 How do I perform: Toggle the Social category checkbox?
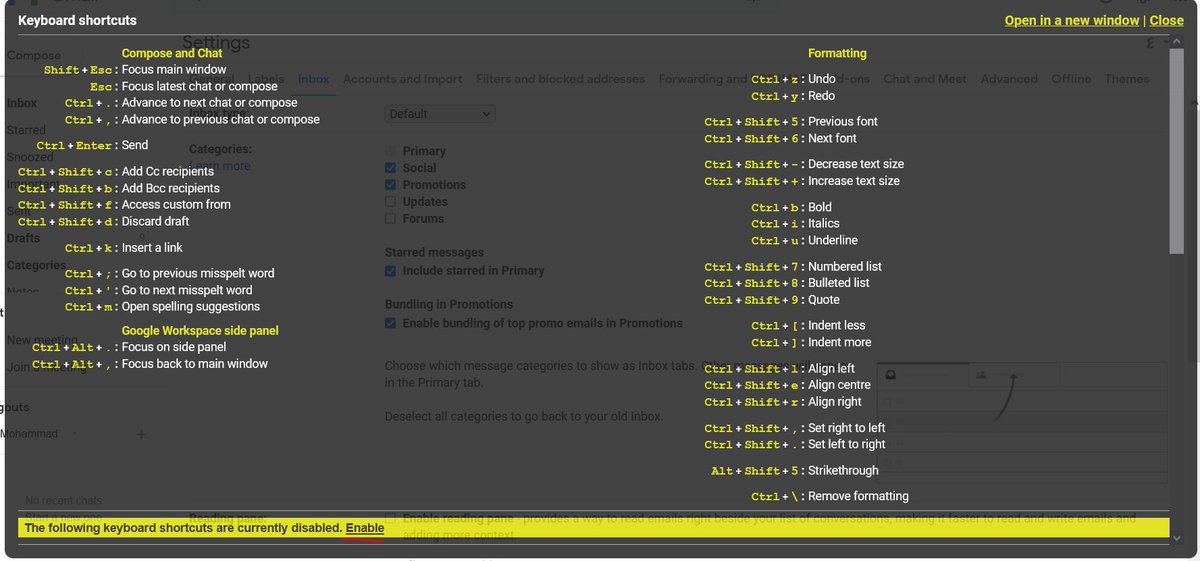391,168
